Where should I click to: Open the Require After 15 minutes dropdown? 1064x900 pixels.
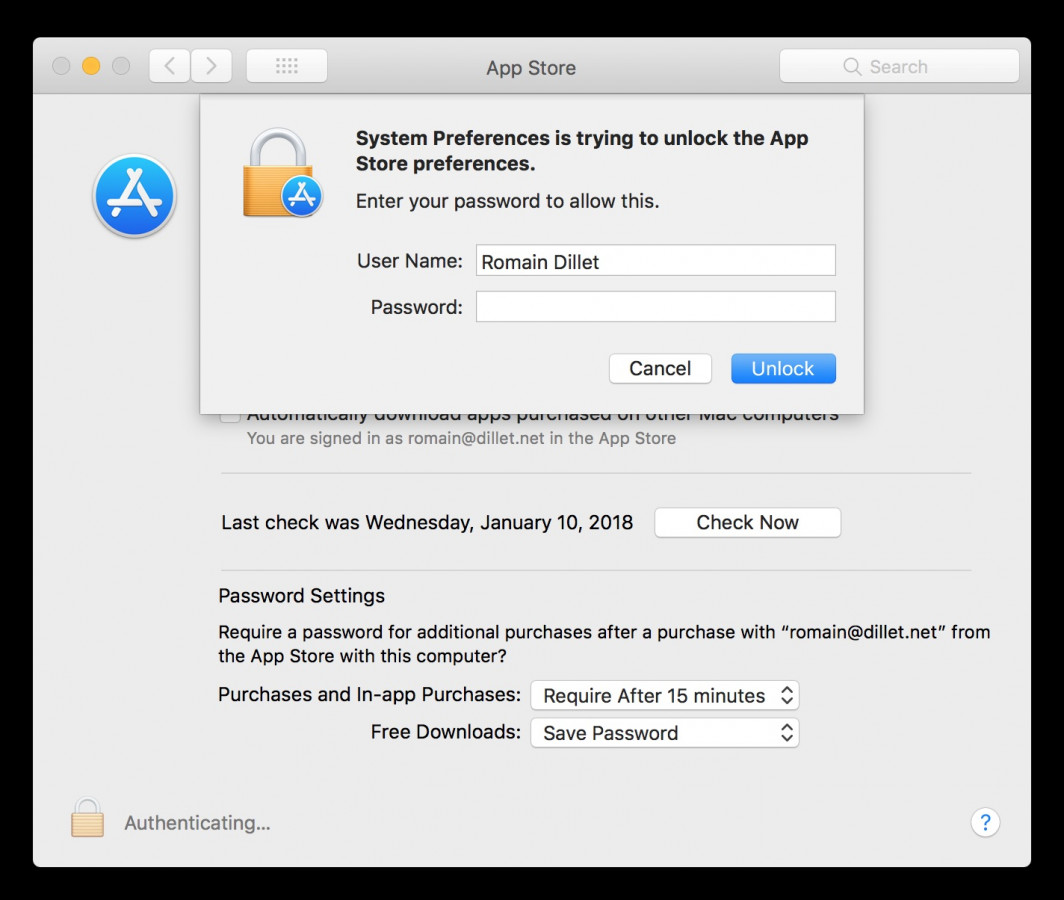click(x=665, y=695)
